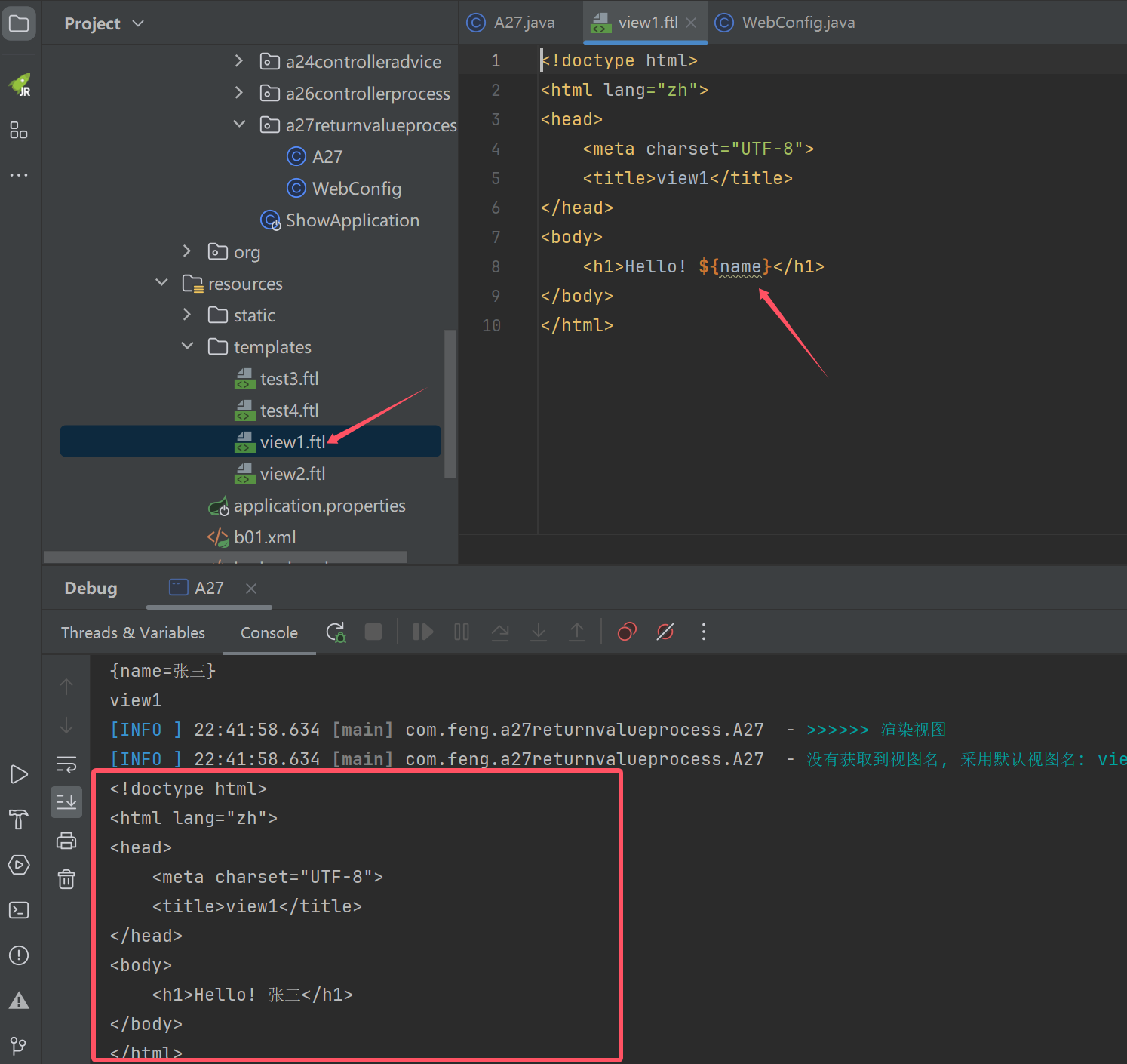
Task: Click the project tree vertical scrollbar
Action: click(450, 404)
